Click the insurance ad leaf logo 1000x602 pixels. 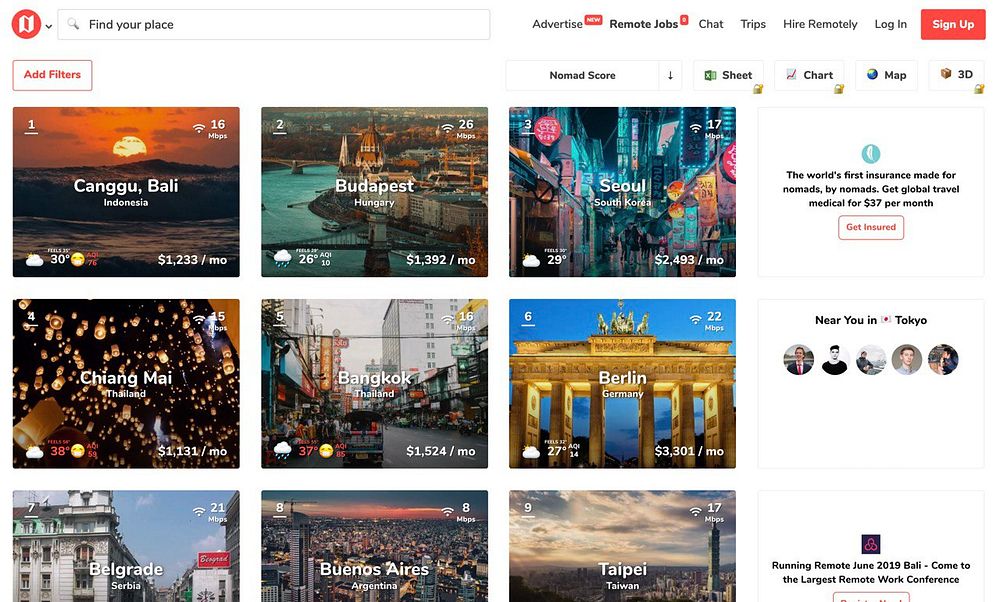click(x=871, y=154)
